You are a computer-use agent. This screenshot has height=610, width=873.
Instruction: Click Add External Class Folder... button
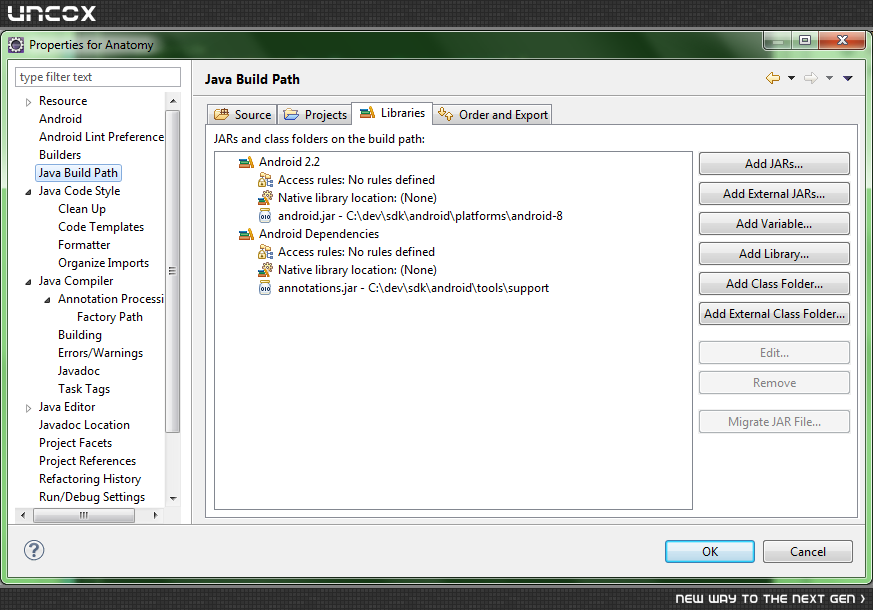(x=774, y=314)
